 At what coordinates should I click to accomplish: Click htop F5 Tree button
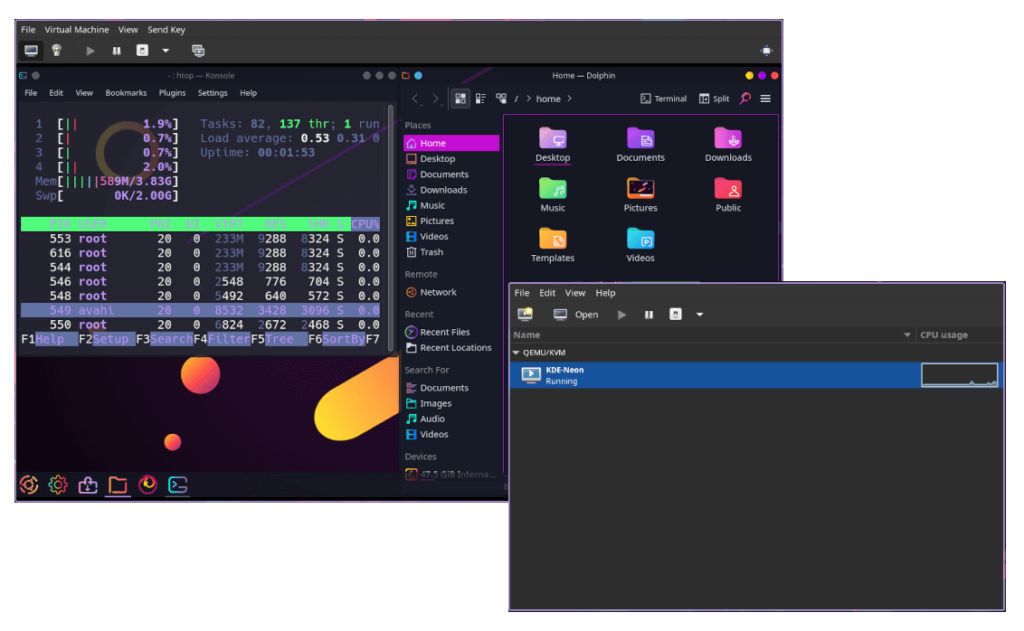[279, 339]
